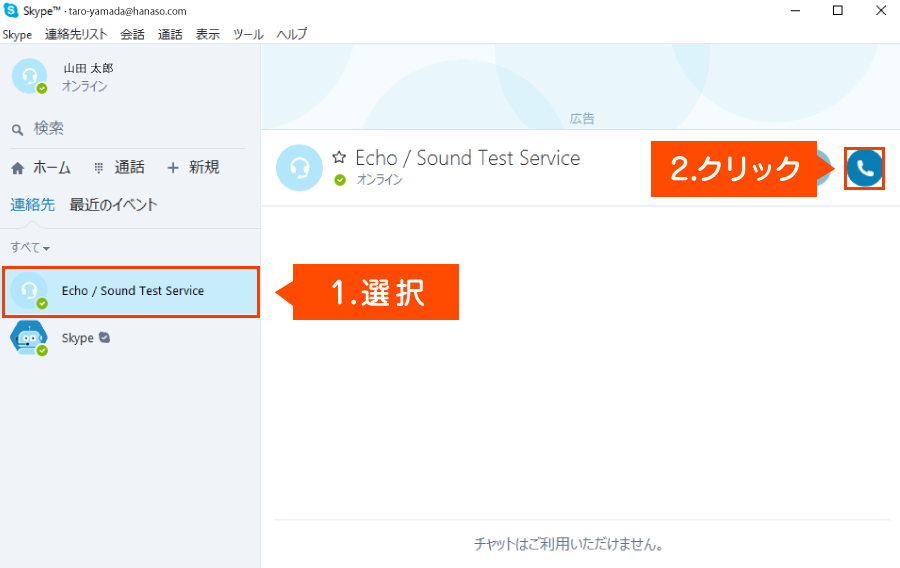Click the home house icon
The width and height of the screenshot is (900, 568).
click(x=18, y=168)
